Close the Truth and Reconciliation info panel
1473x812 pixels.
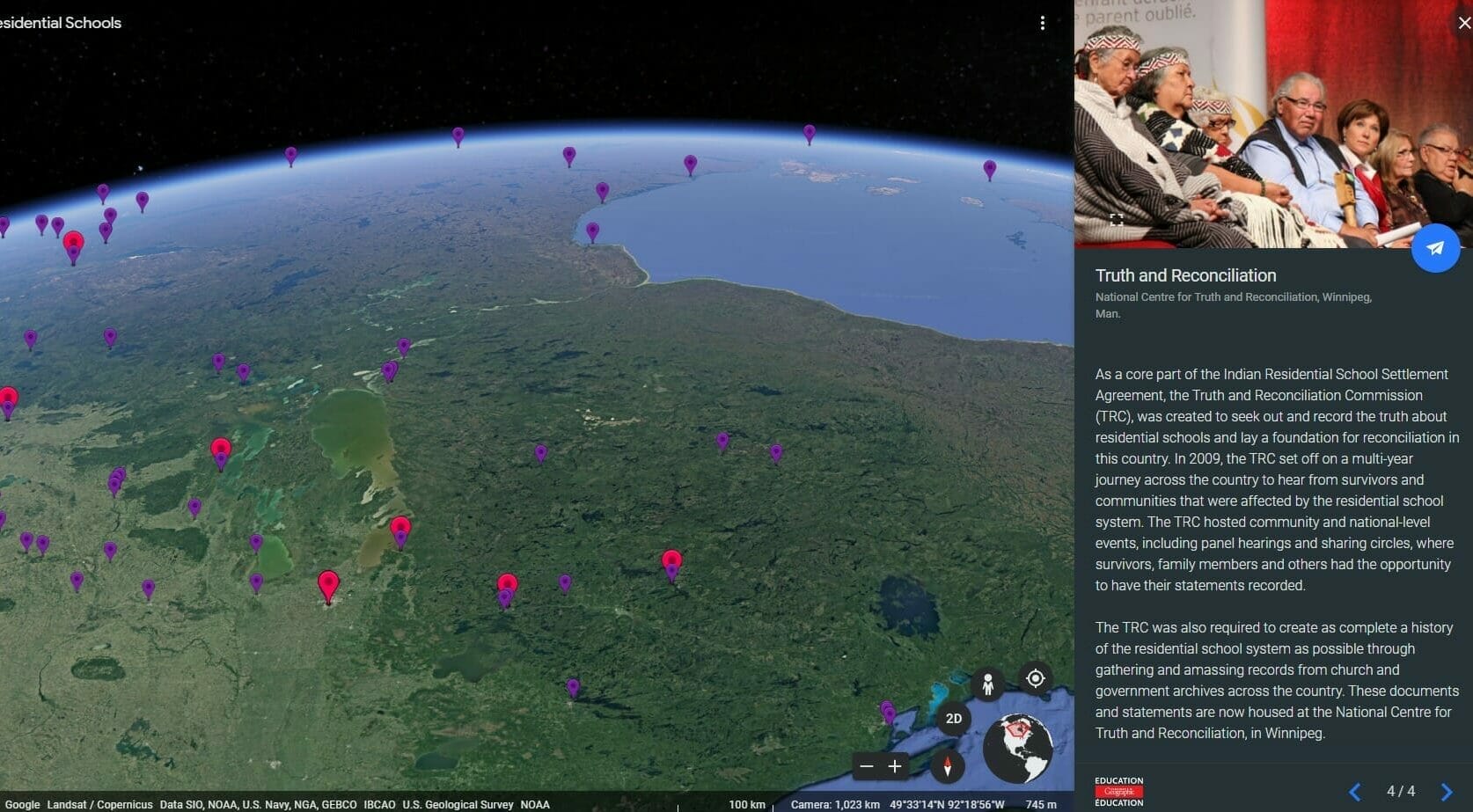pyautogui.click(x=1463, y=23)
